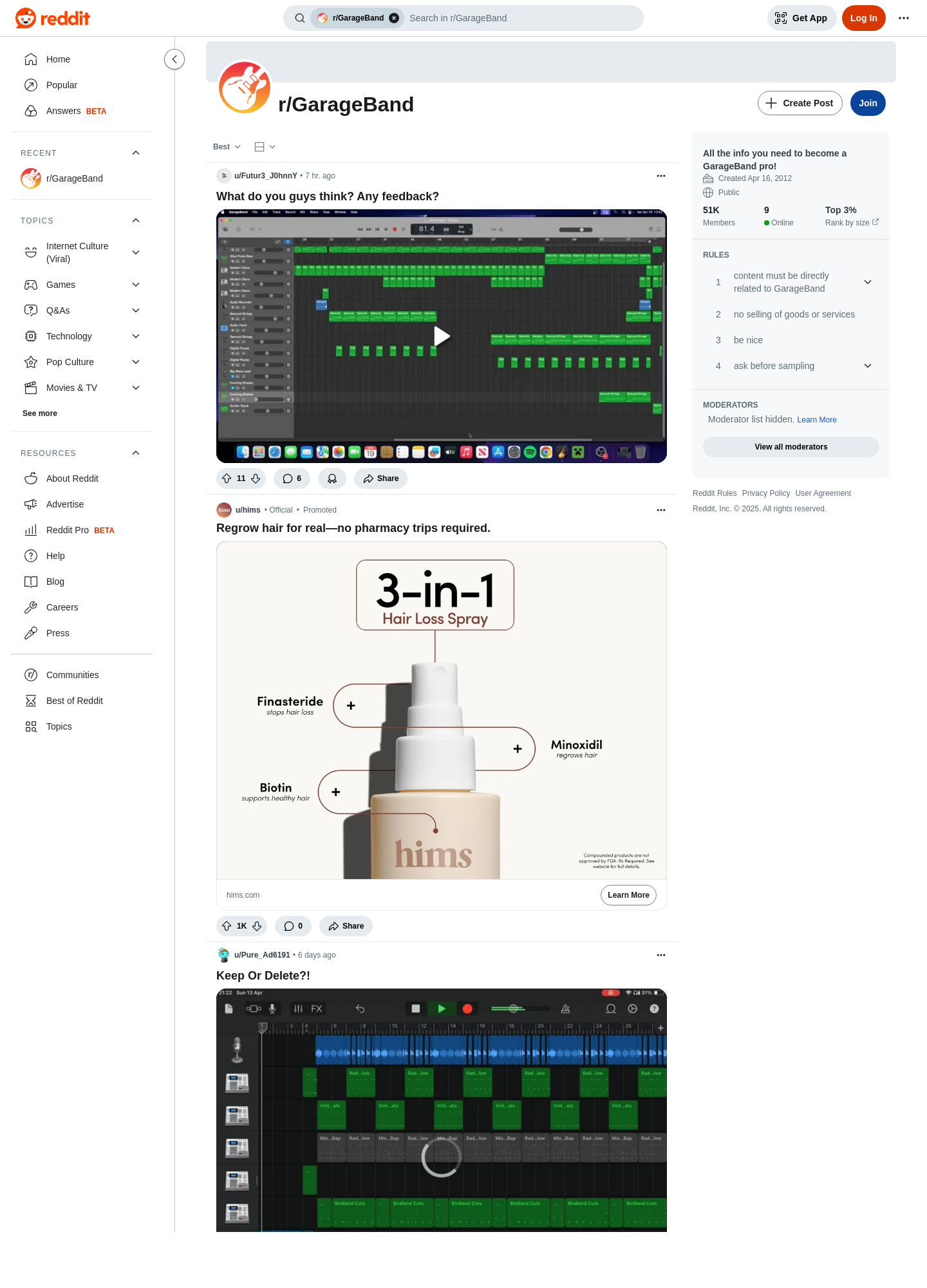Open Press in the sidebar
Viewport: 927px width, 1288px height.
[81, 633]
